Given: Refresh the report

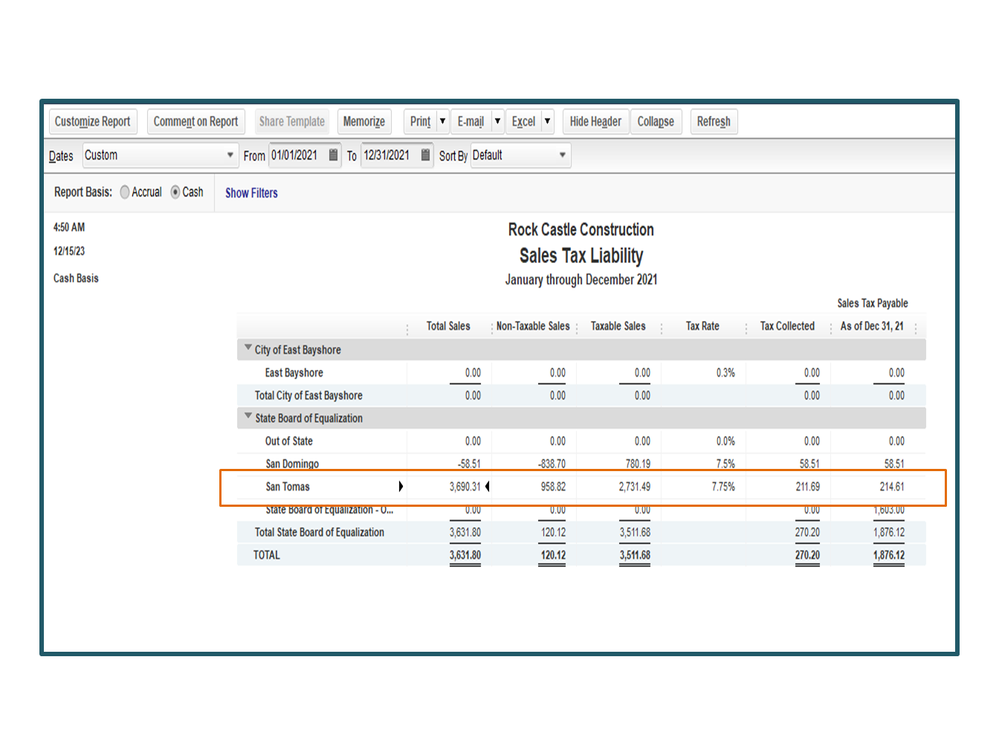Looking at the screenshot, I should (714, 122).
